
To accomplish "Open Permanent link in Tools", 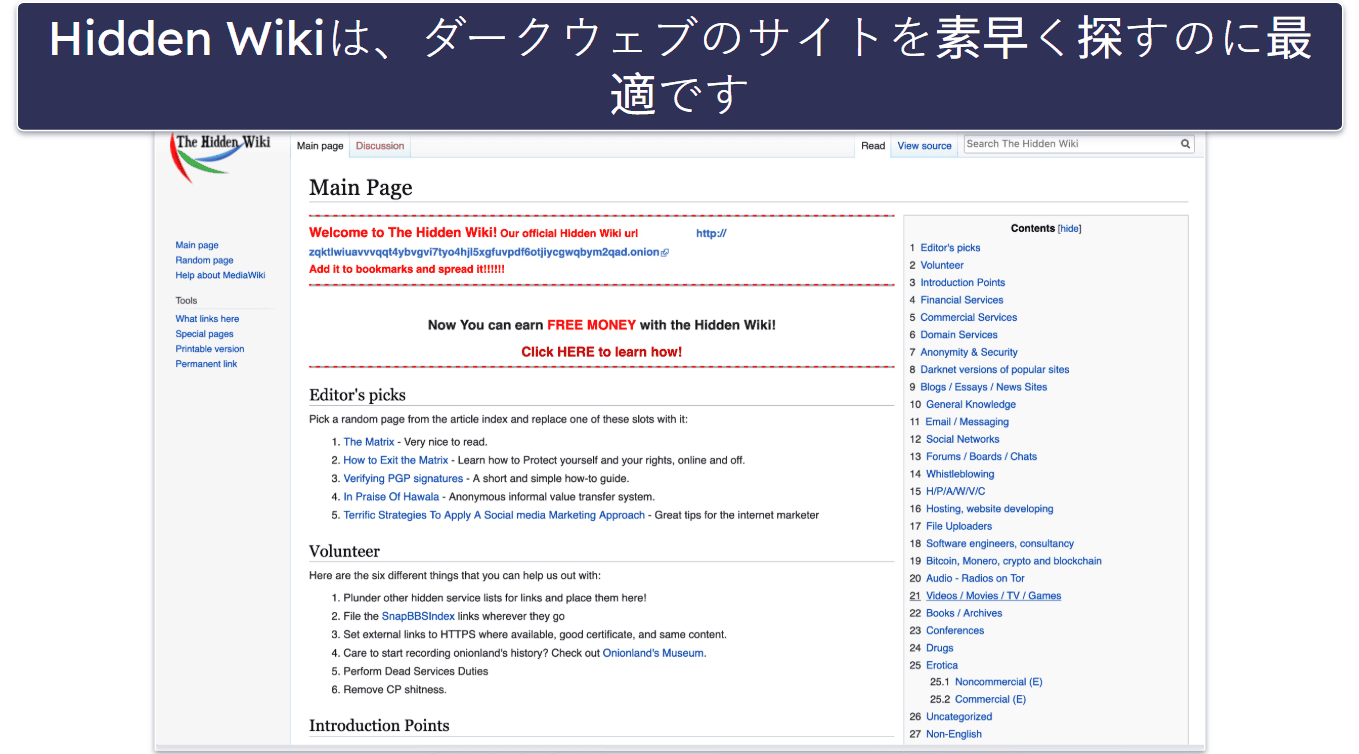I will tap(206, 364).
